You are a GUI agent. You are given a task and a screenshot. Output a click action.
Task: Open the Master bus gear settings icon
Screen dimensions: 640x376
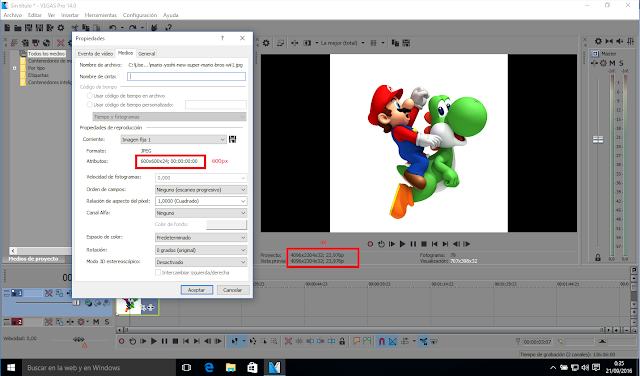(598, 41)
